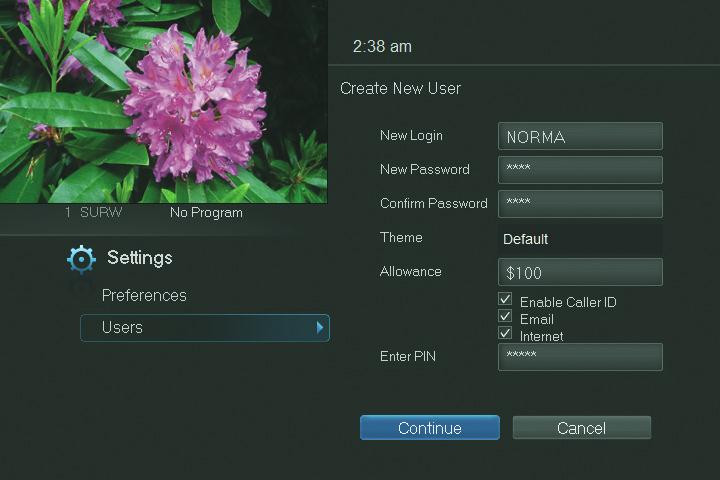720x480 pixels.
Task: Select the No Program info text
Action: tap(206, 213)
